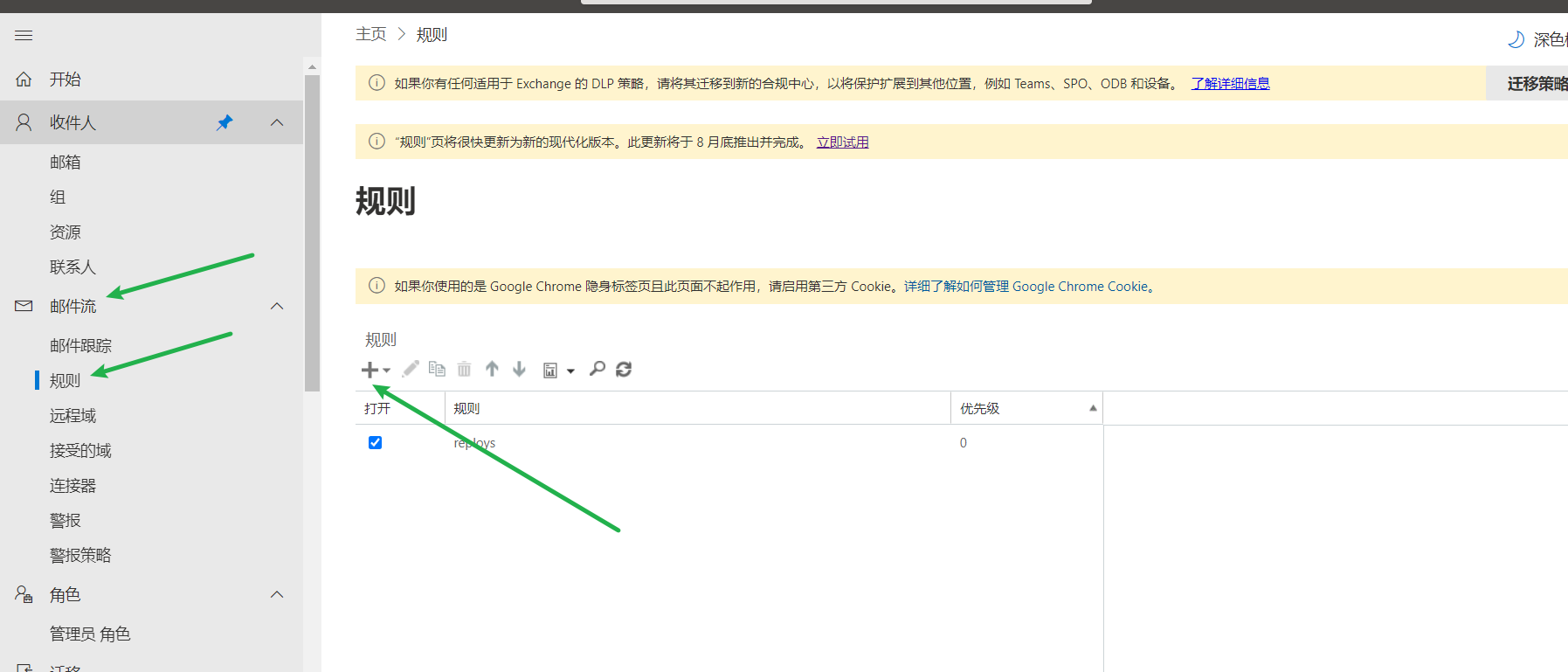Screen dimensions: 1568x672
Task: Open the dropdown arrow next to the plus icon
Action: tap(386, 371)
